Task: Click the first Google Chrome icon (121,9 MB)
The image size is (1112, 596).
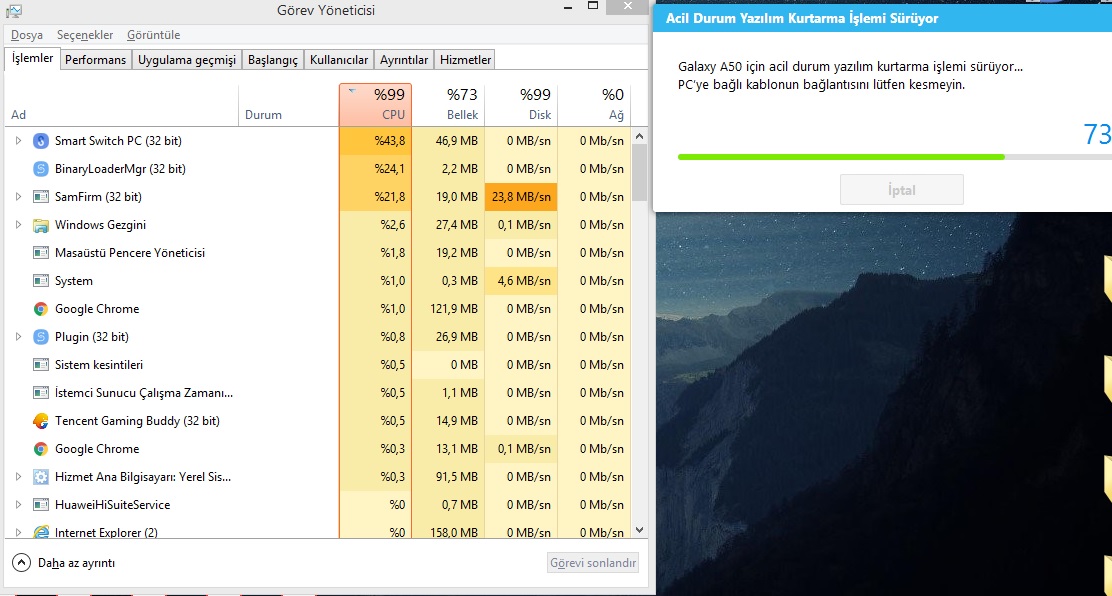Action: coord(41,309)
